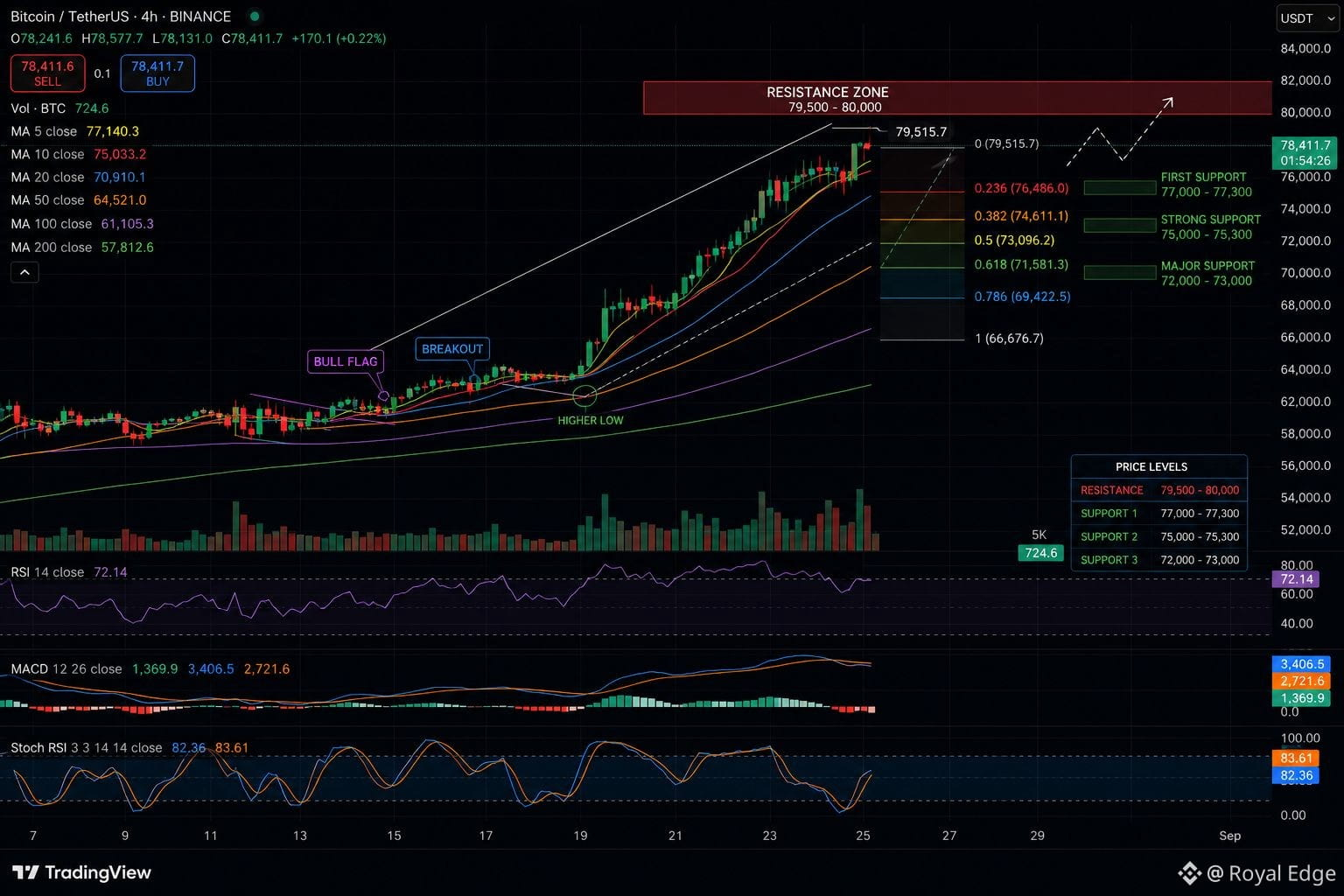
Task: Select the MA 10 close legend entry
Action: click(78, 154)
